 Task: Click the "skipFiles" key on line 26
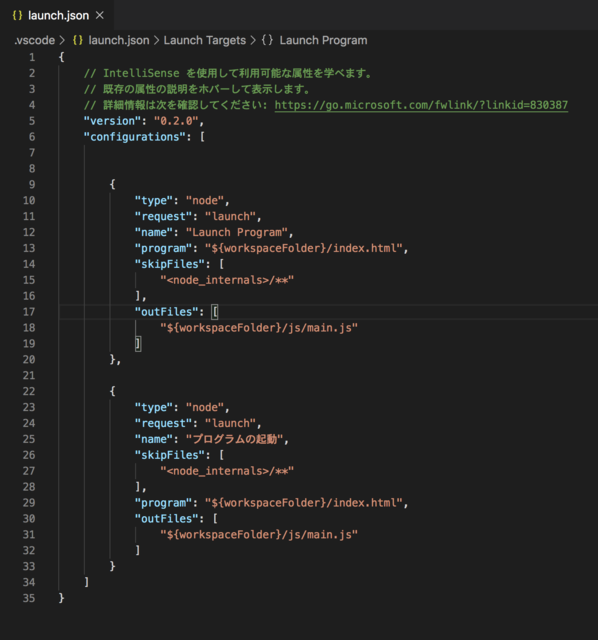(x=170, y=455)
